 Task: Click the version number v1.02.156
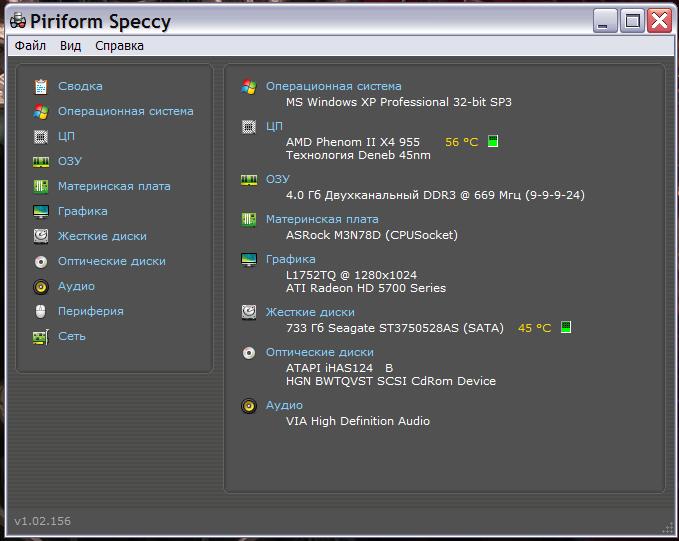[42, 521]
